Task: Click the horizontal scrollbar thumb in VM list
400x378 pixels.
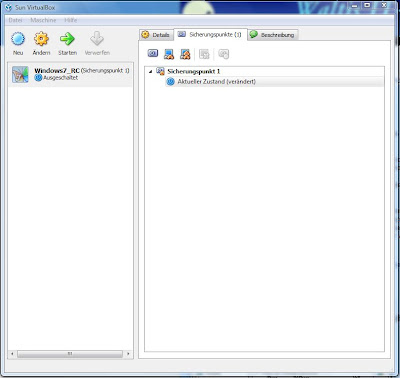Action: pos(70,354)
